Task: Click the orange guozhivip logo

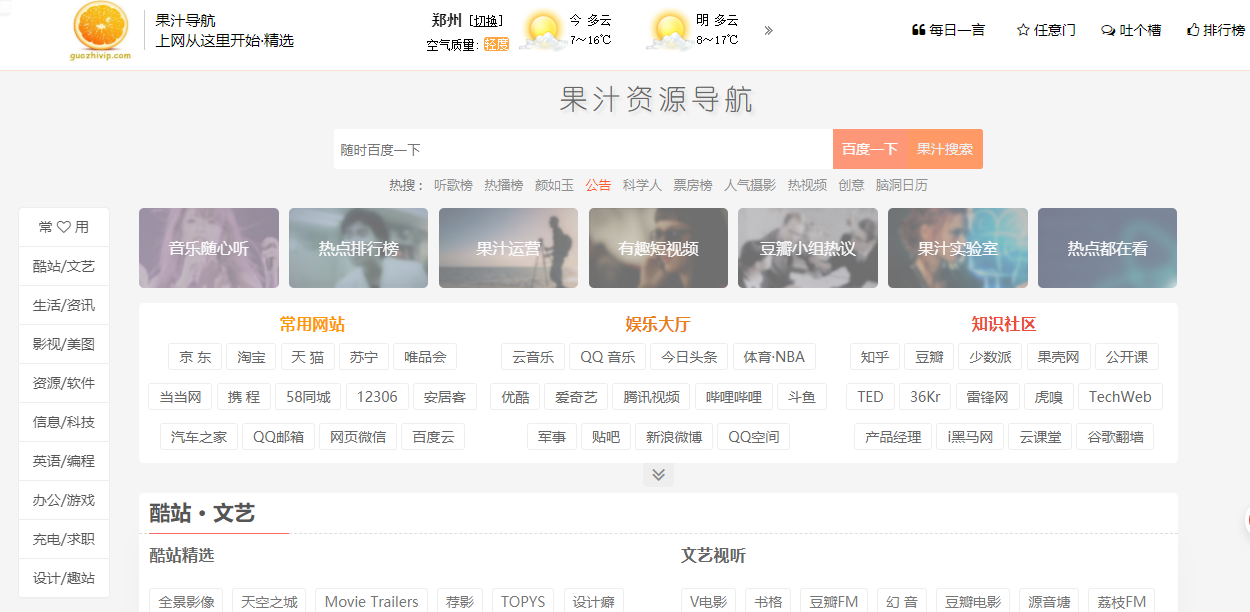Action: [101, 30]
